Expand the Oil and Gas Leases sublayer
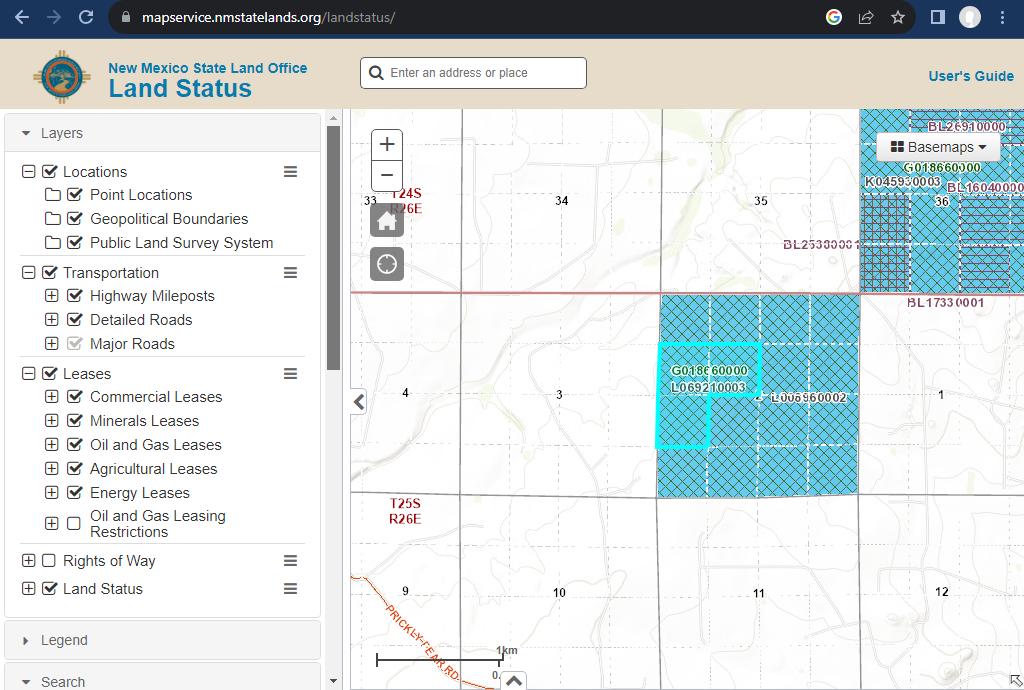This screenshot has width=1024, height=690. coord(52,445)
